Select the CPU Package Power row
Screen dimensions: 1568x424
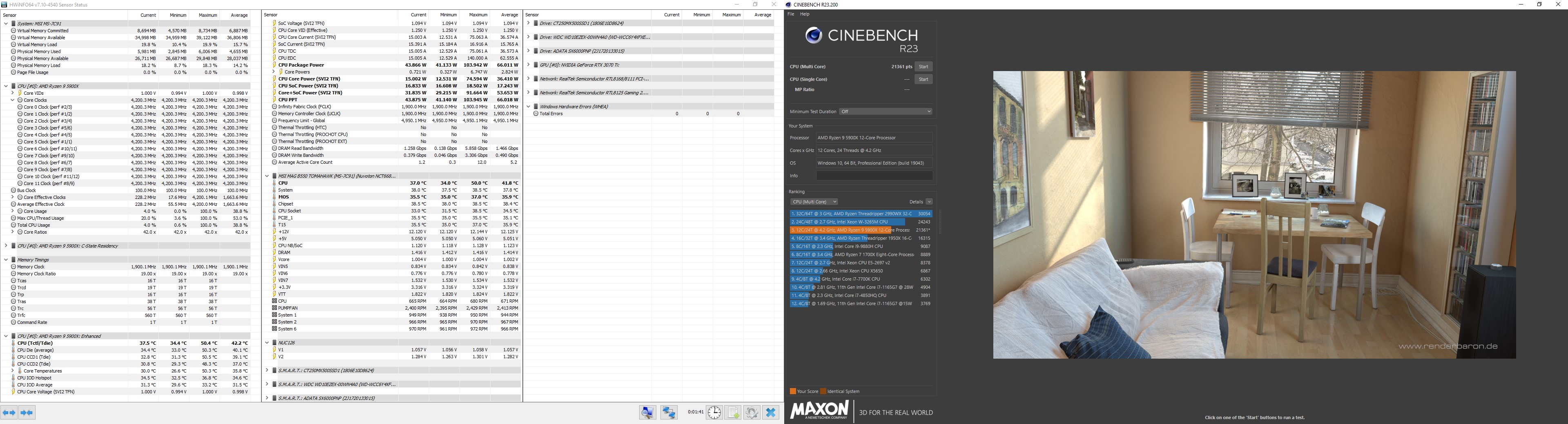click(x=392, y=65)
